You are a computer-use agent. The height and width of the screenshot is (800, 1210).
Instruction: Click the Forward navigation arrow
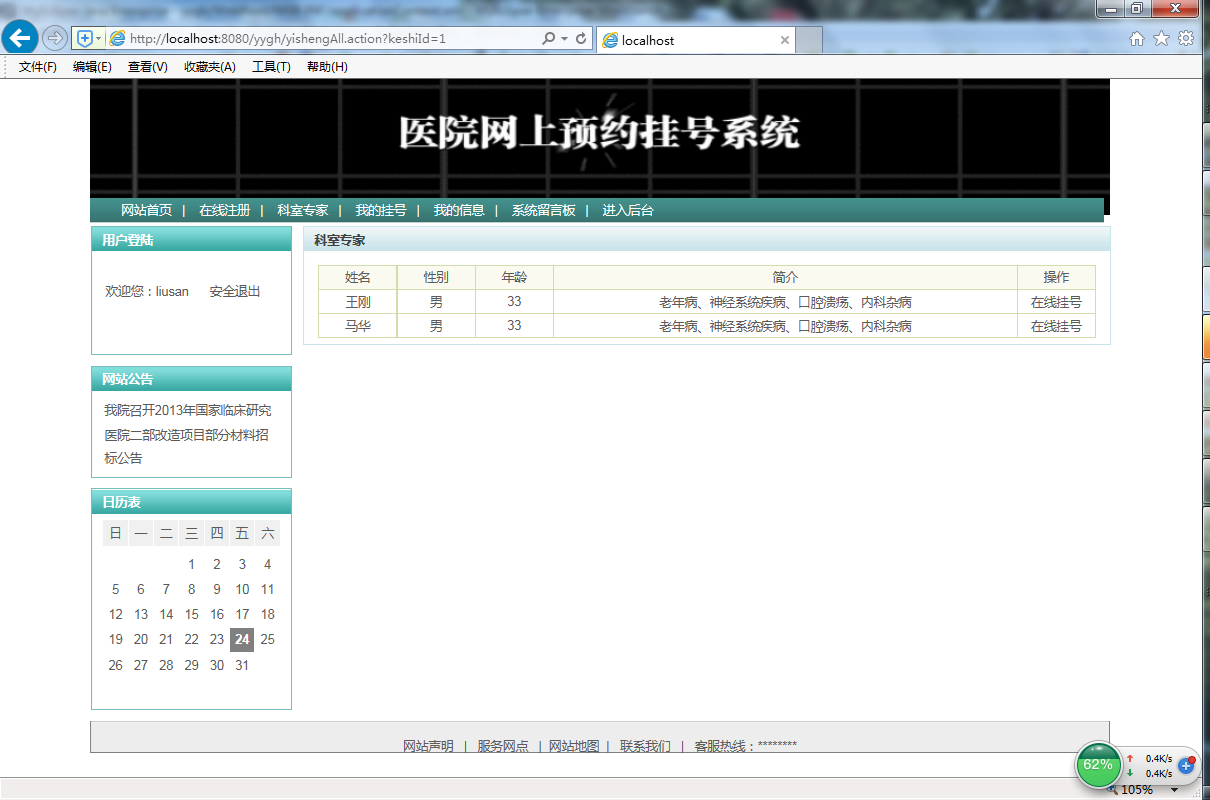tap(53, 37)
